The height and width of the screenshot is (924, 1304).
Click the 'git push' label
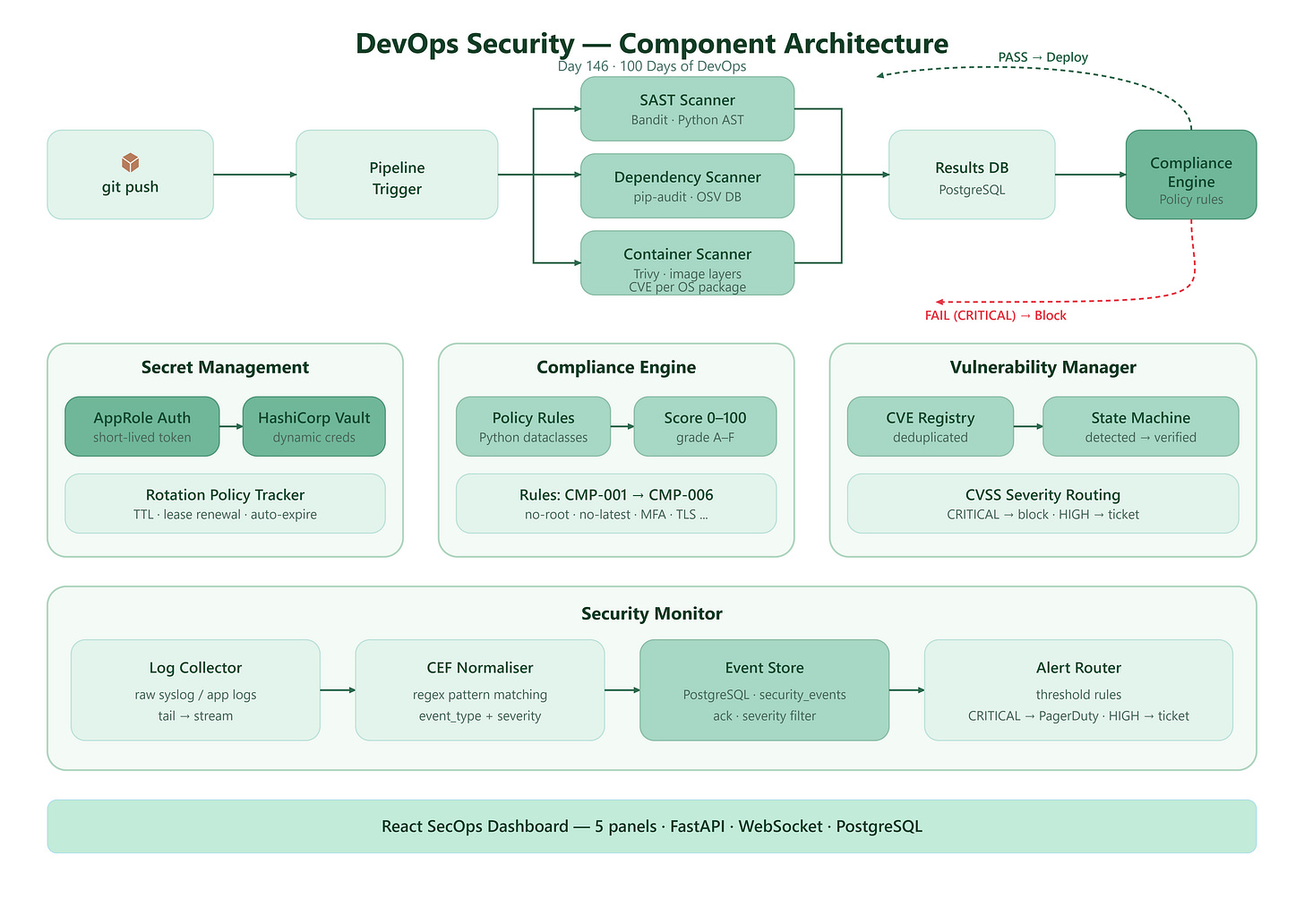click(x=130, y=187)
